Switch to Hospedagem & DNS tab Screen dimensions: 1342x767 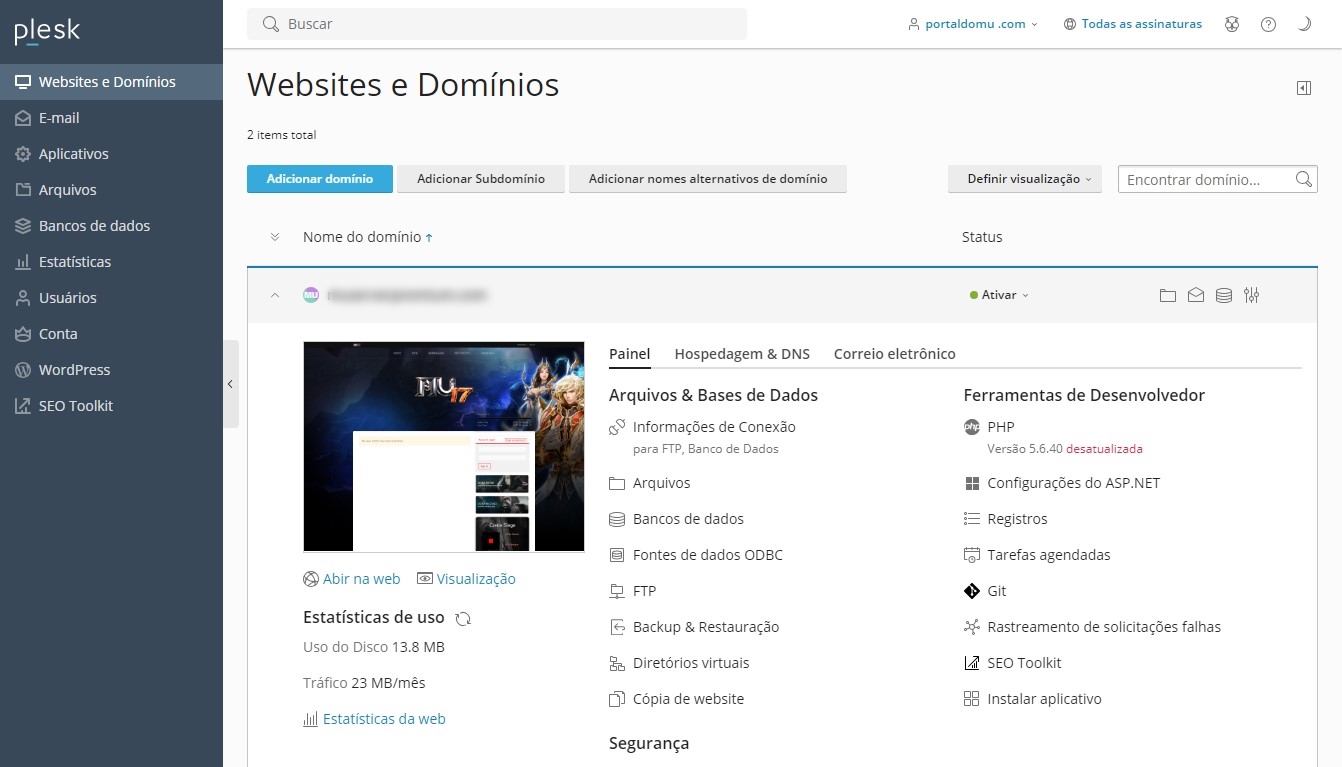742,354
